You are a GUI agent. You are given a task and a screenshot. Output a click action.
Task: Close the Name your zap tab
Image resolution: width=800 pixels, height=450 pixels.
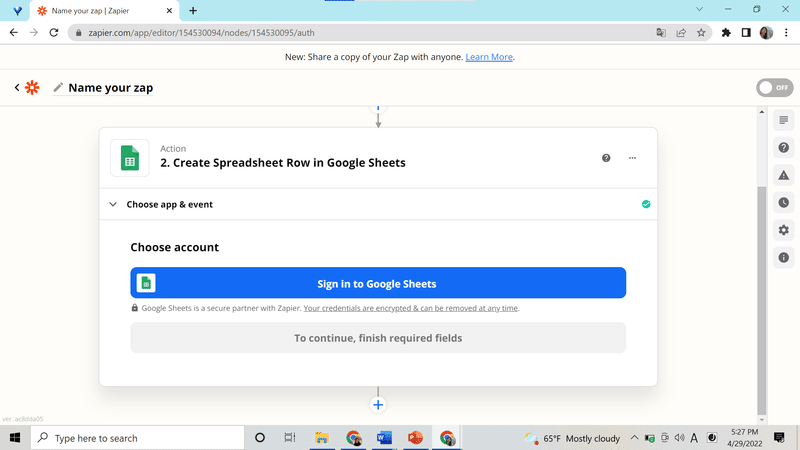coord(169,11)
